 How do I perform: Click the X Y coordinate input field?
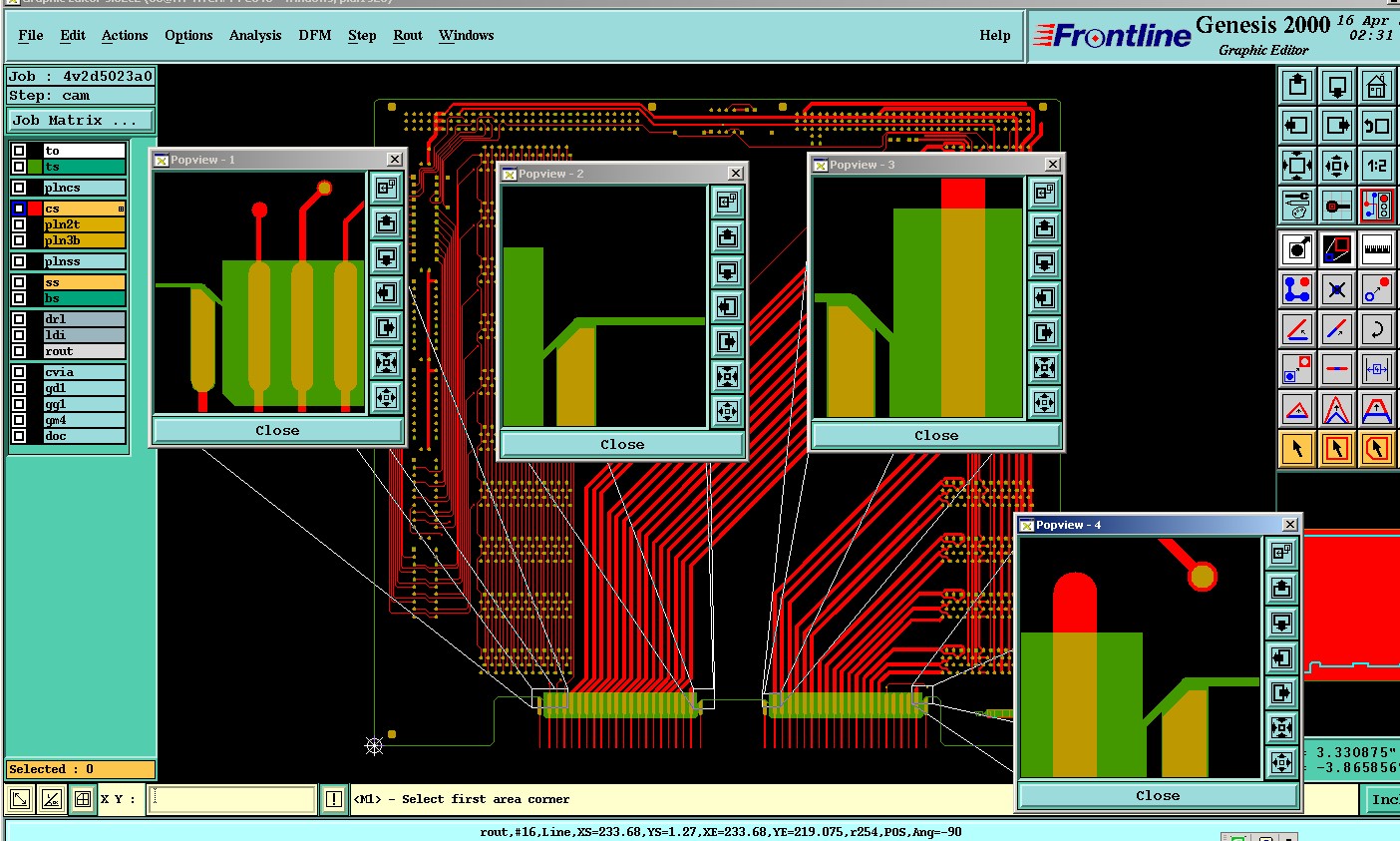(231, 799)
